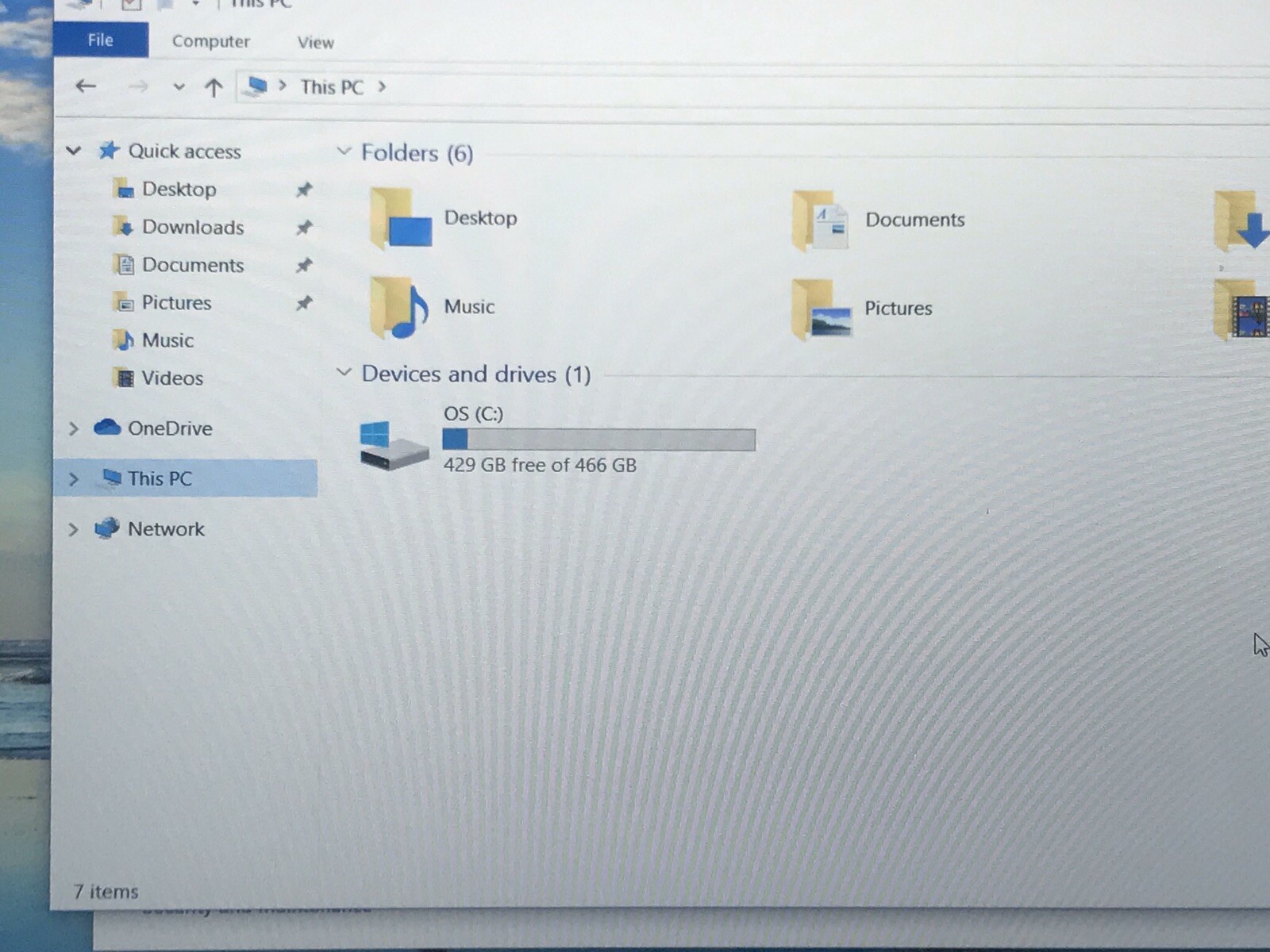This screenshot has width=1270, height=952.
Task: Select Network in the navigation pane
Action: tap(166, 529)
